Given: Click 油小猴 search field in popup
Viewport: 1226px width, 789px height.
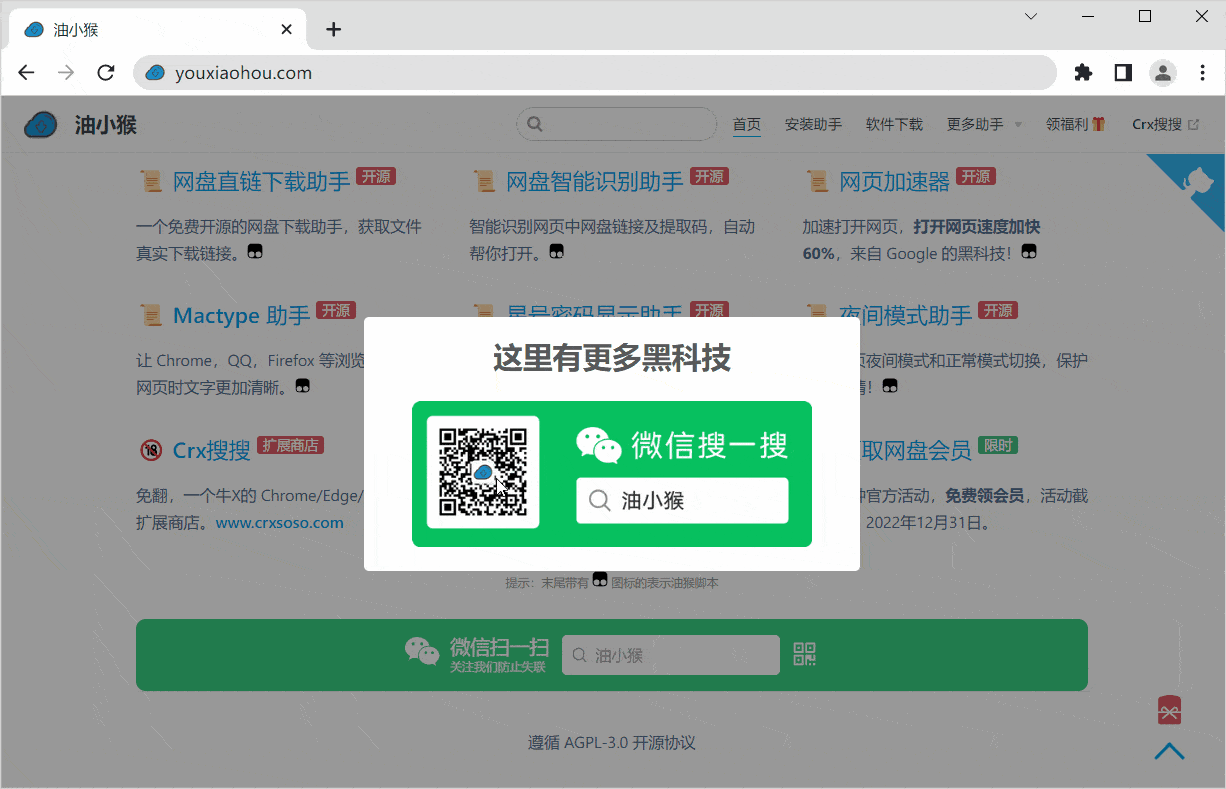Looking at the screenshot, I should click(682, 500).
